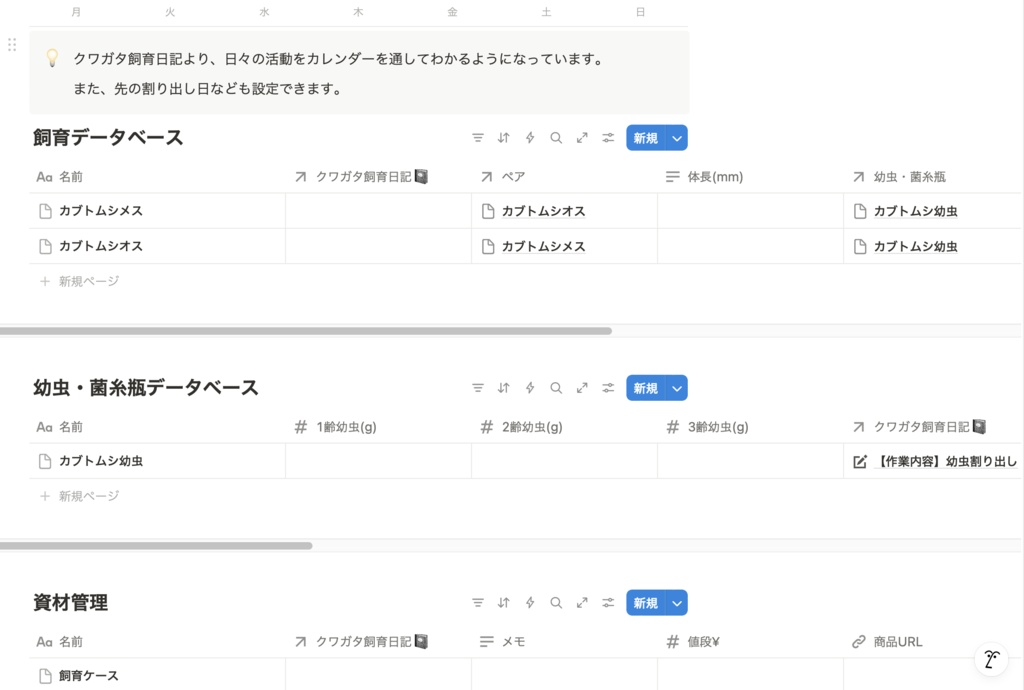1024x690 pixels.
Task: Open filter icon for 飼育データベース
Action: pos(477,138)
